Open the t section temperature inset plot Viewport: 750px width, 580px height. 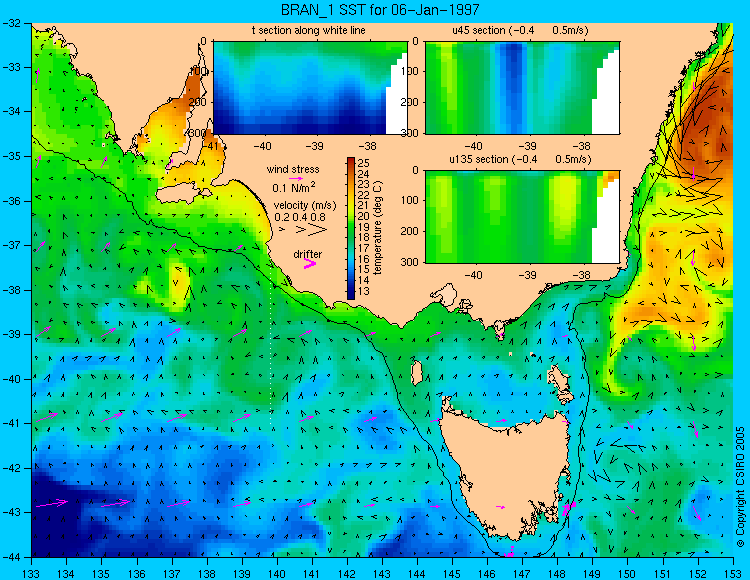click(310, 88)
